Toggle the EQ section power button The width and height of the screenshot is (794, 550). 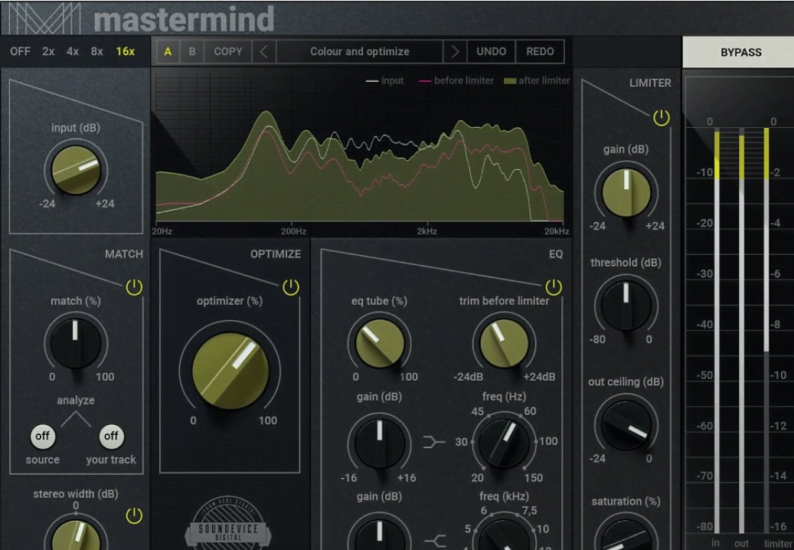[x=553, y=287]
